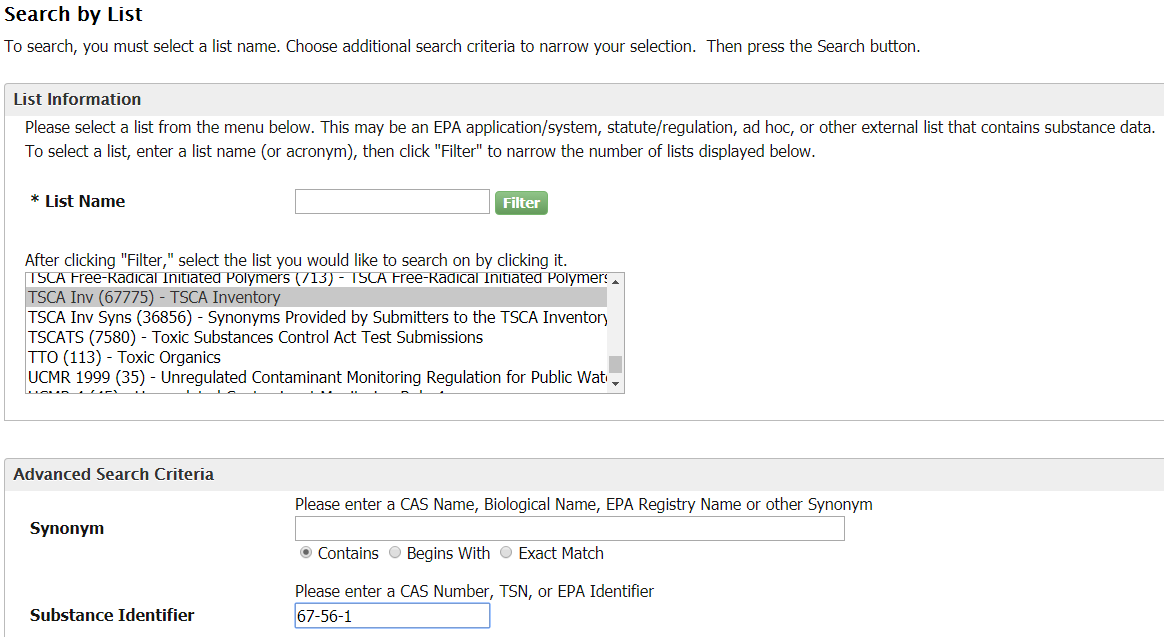
Task: Choose the Begins With radio option
Action: [x=395, y=553]
